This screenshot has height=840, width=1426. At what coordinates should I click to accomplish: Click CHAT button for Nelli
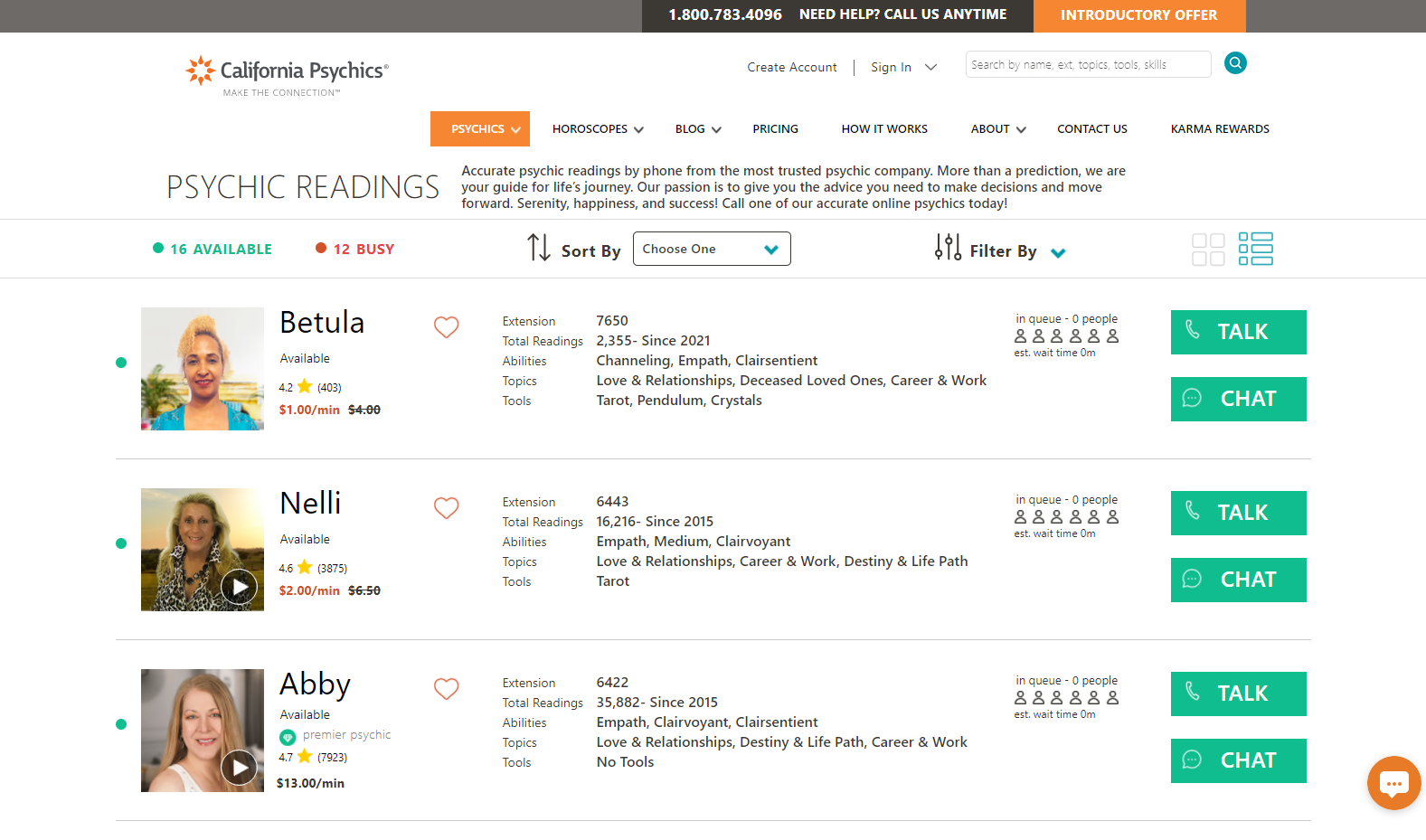click(1238, 580)
